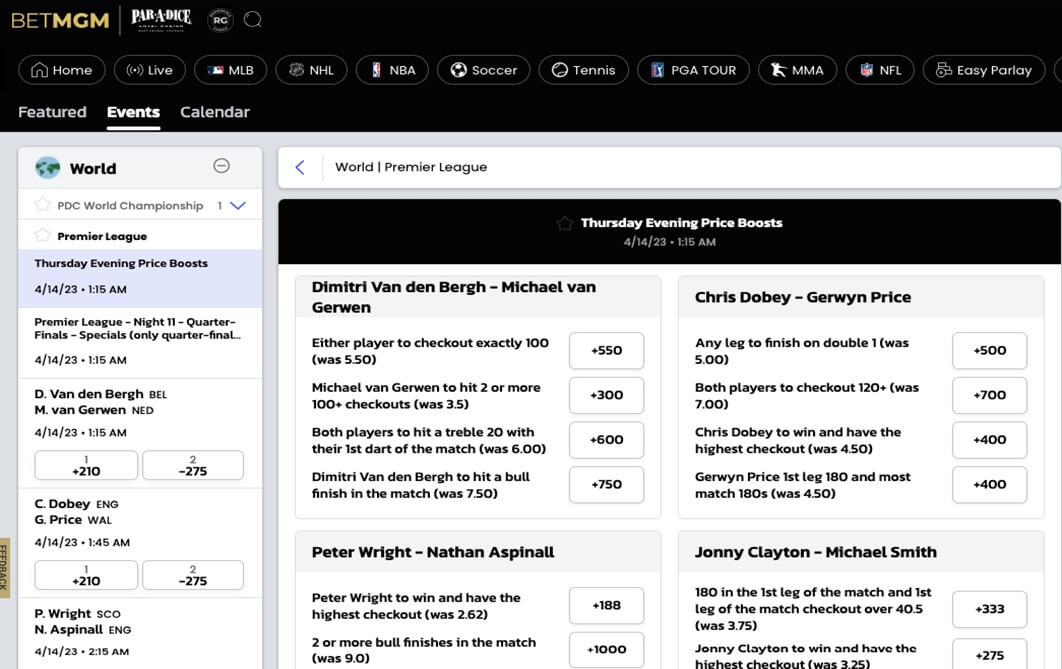Viewport: 1062px width, 669px height.
Task: Open P. Wright vs N. Aspinall match
Action: [140, 632]
